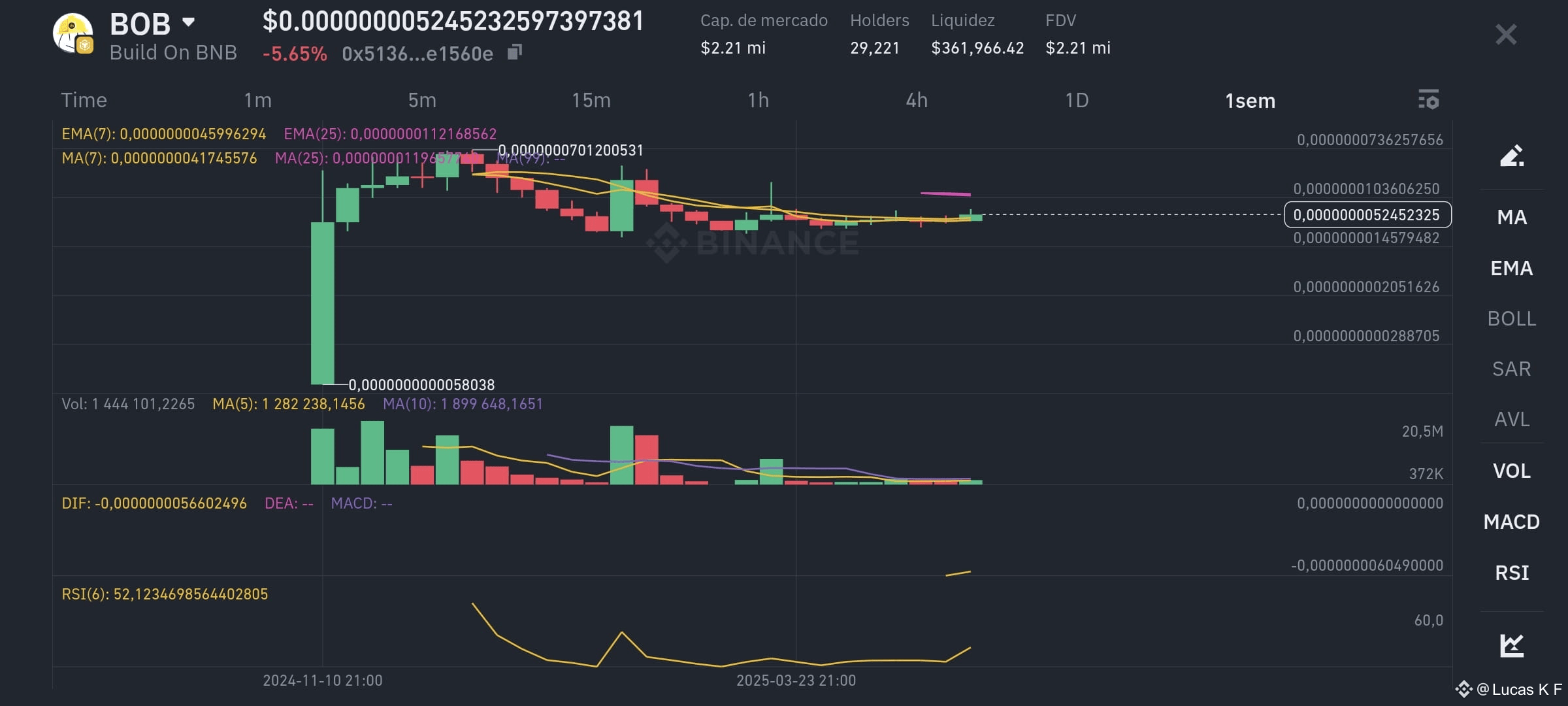
Task: Switch to the Time interval tab
Action: (84, 100)
